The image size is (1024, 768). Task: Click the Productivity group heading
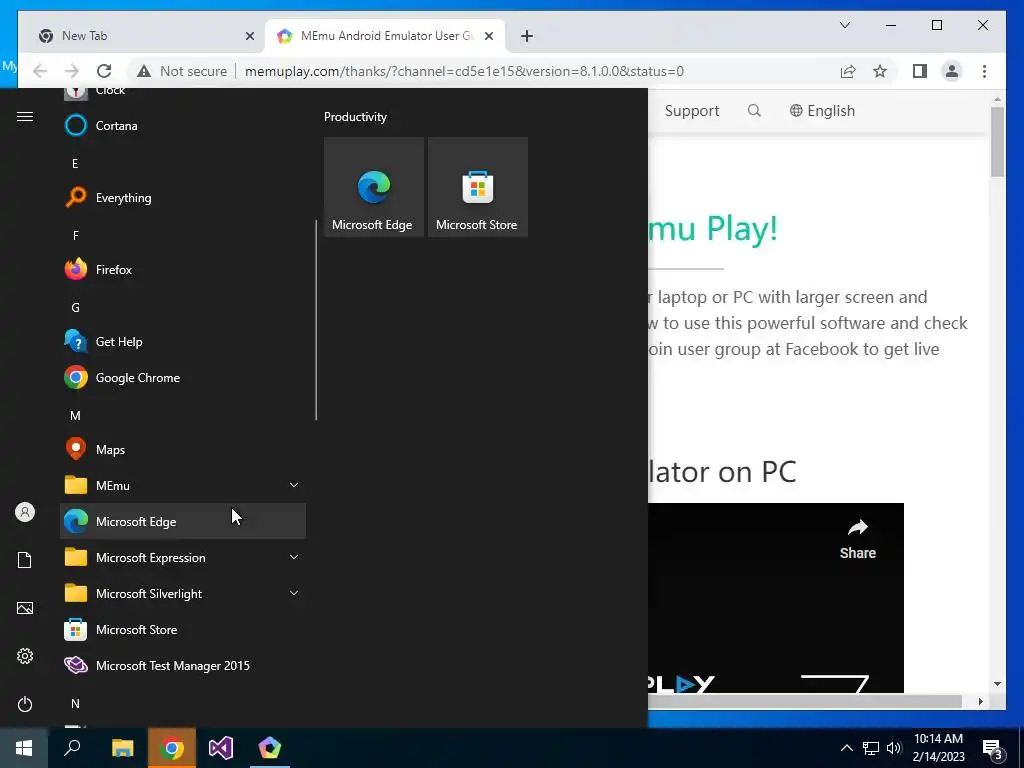(x=355, y=117)
